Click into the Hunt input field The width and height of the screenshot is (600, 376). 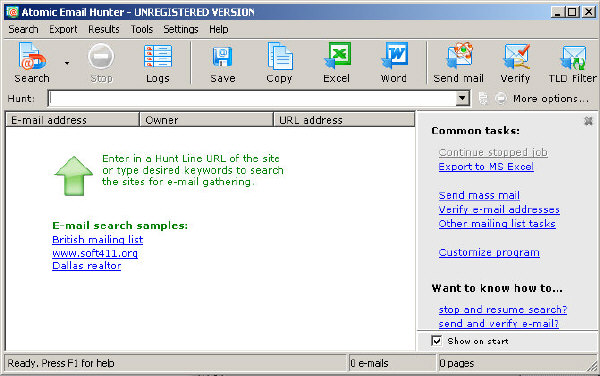pos(253,98)
